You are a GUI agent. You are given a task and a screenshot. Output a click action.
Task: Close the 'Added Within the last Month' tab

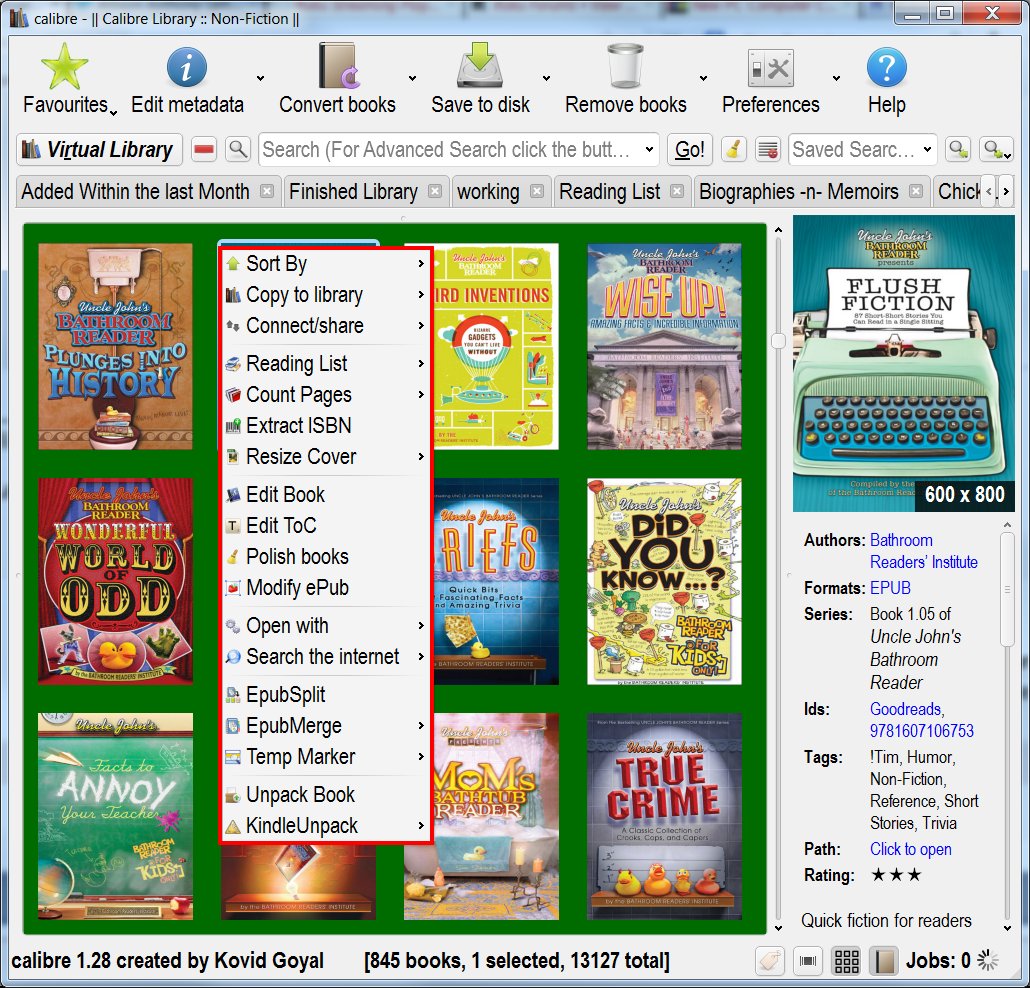click(267, 191)
